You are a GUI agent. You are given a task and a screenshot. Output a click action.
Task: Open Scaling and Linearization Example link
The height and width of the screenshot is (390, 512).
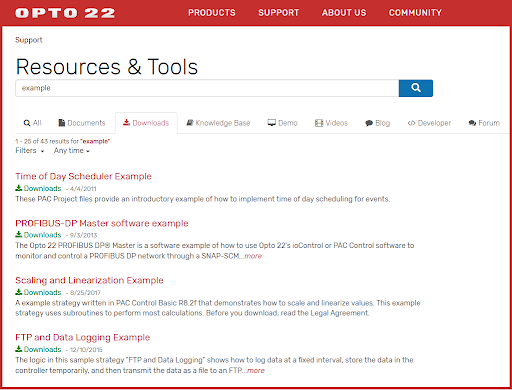point(89,280)
